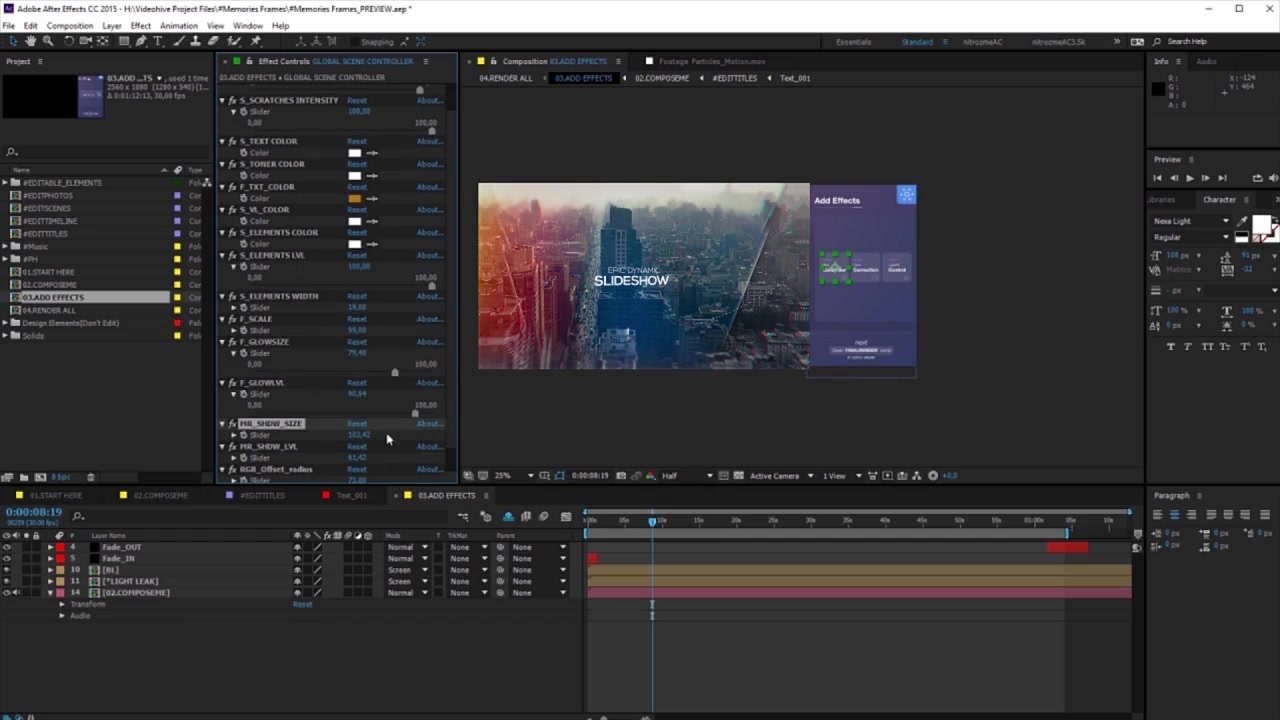Open the File menu
Image resolution: width=1280 pixels, height=720 pixels.
pos(9,25)
